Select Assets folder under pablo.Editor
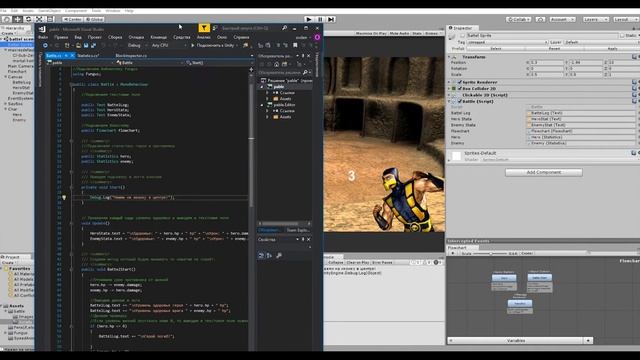 tap(285, 117)
